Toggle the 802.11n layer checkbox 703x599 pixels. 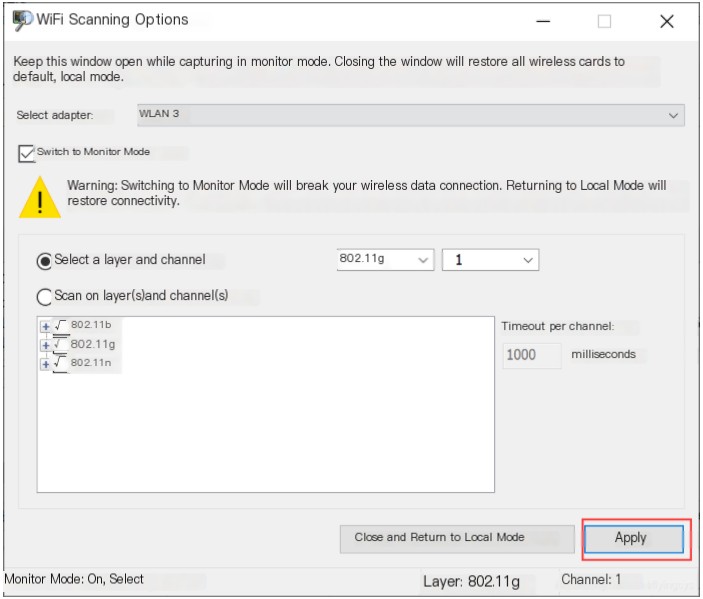[x=61, y=364]
